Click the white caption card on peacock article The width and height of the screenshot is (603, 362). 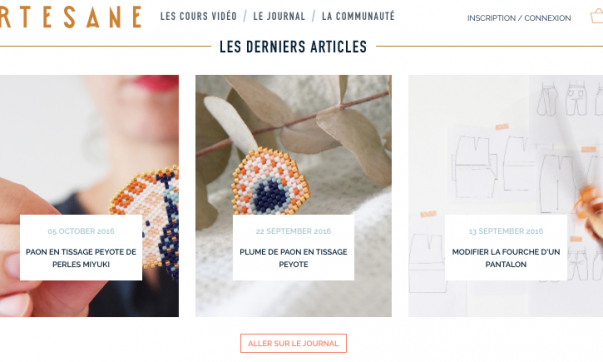click(81, 247)
